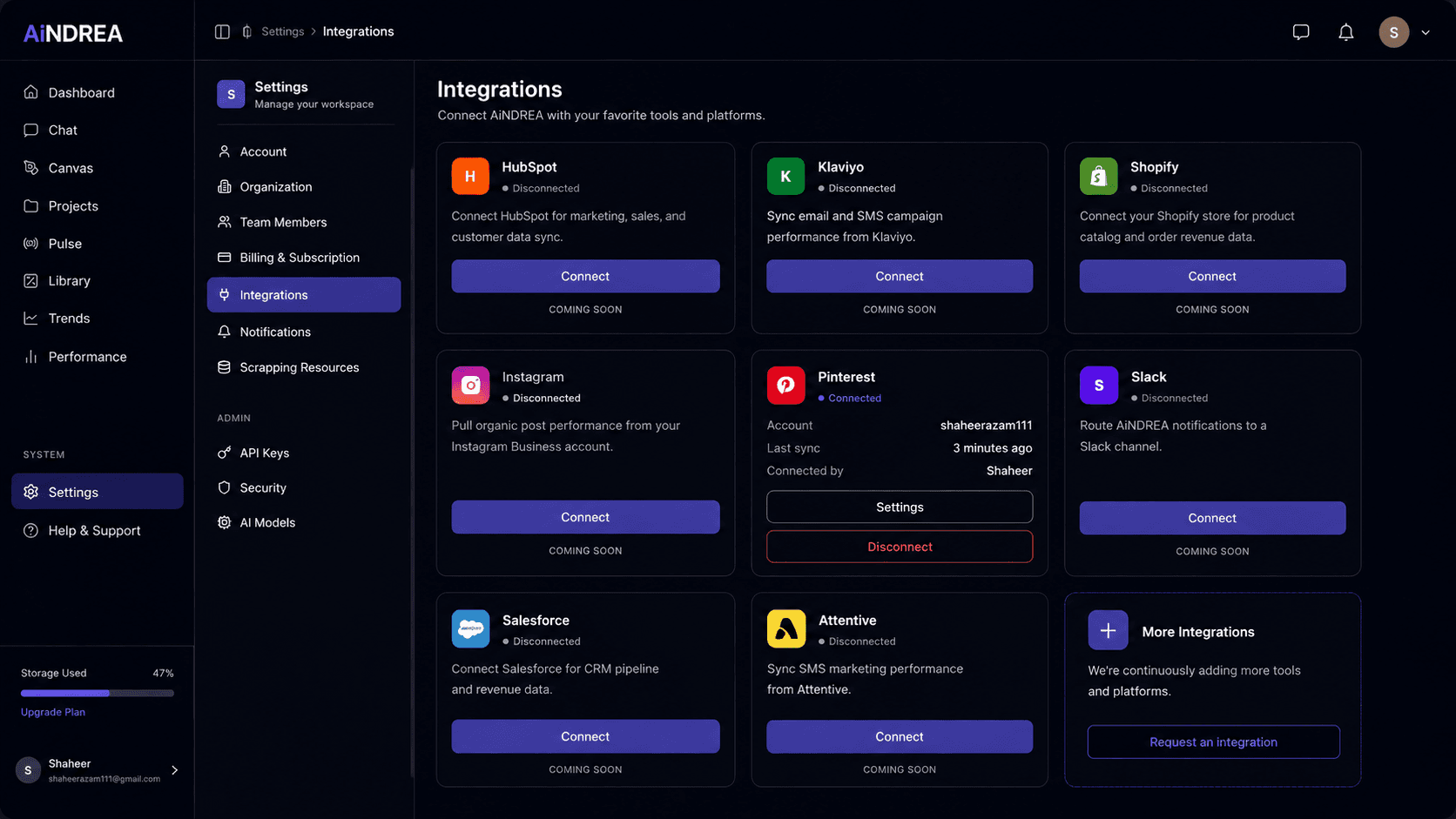Image resolution: width=1456 pixels, height=819 pixels.
Task: Open Pinterest integration Settings button
Action: pos(900,507)
